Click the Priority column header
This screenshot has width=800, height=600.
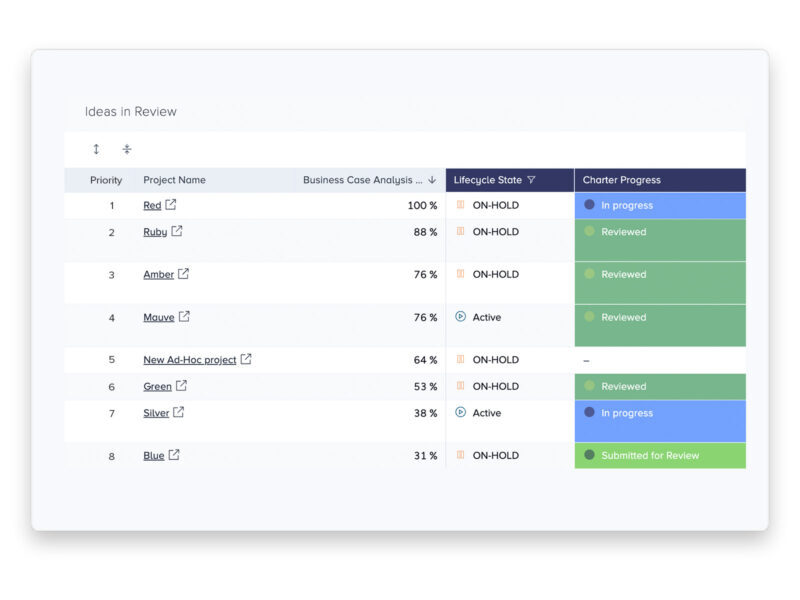(x=106, y=180)
